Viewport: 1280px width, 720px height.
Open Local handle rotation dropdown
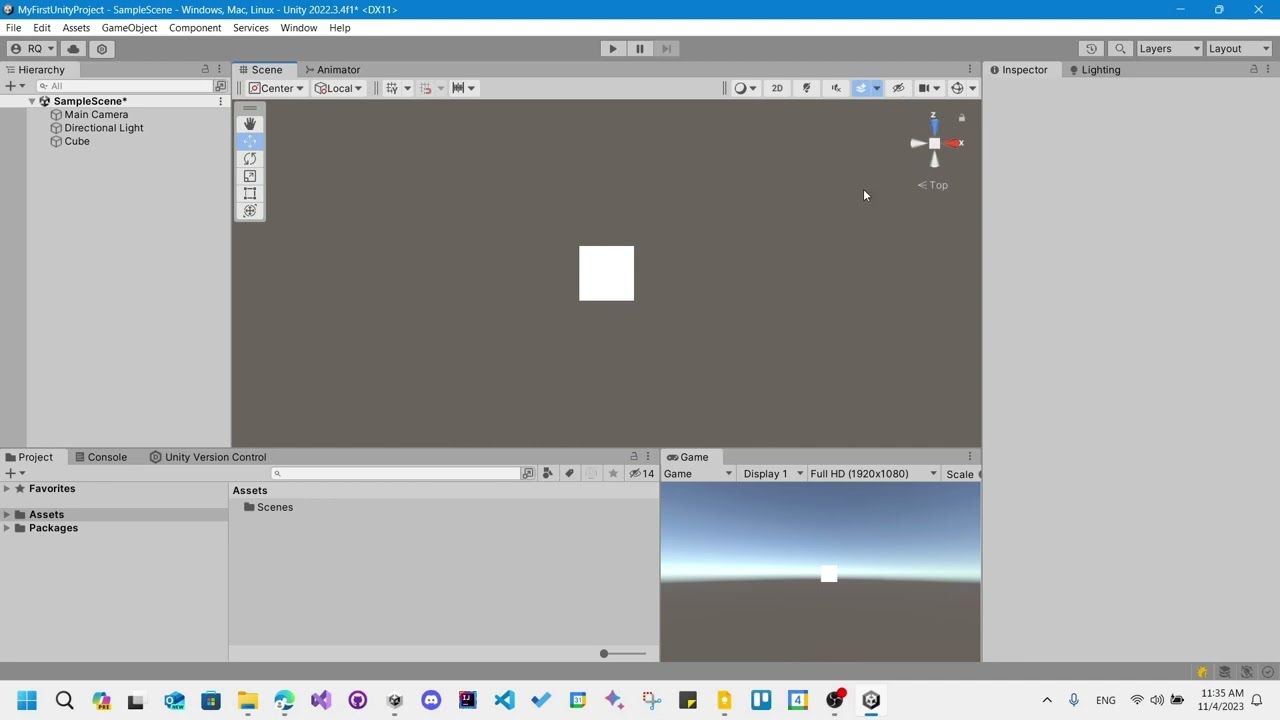[x=338, y=88]
